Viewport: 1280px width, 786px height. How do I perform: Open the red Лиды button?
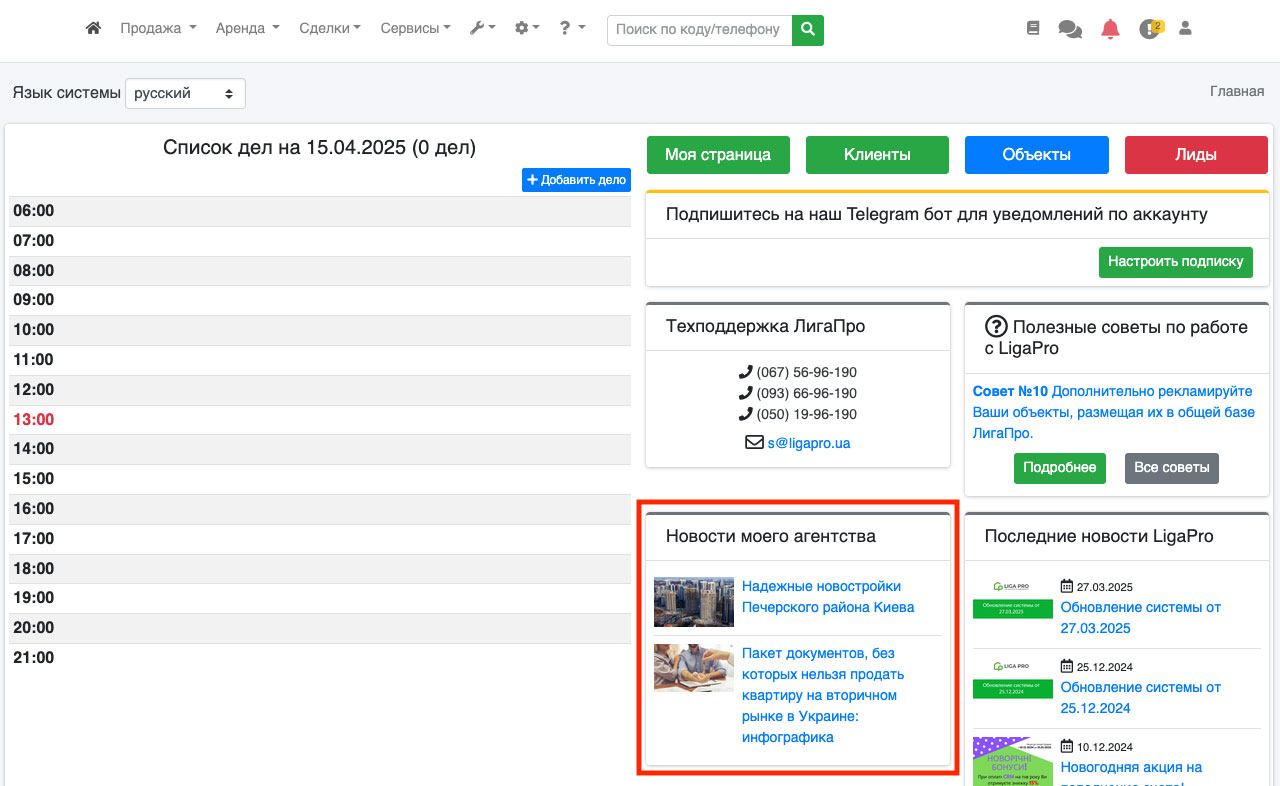tap(1196, 155)
